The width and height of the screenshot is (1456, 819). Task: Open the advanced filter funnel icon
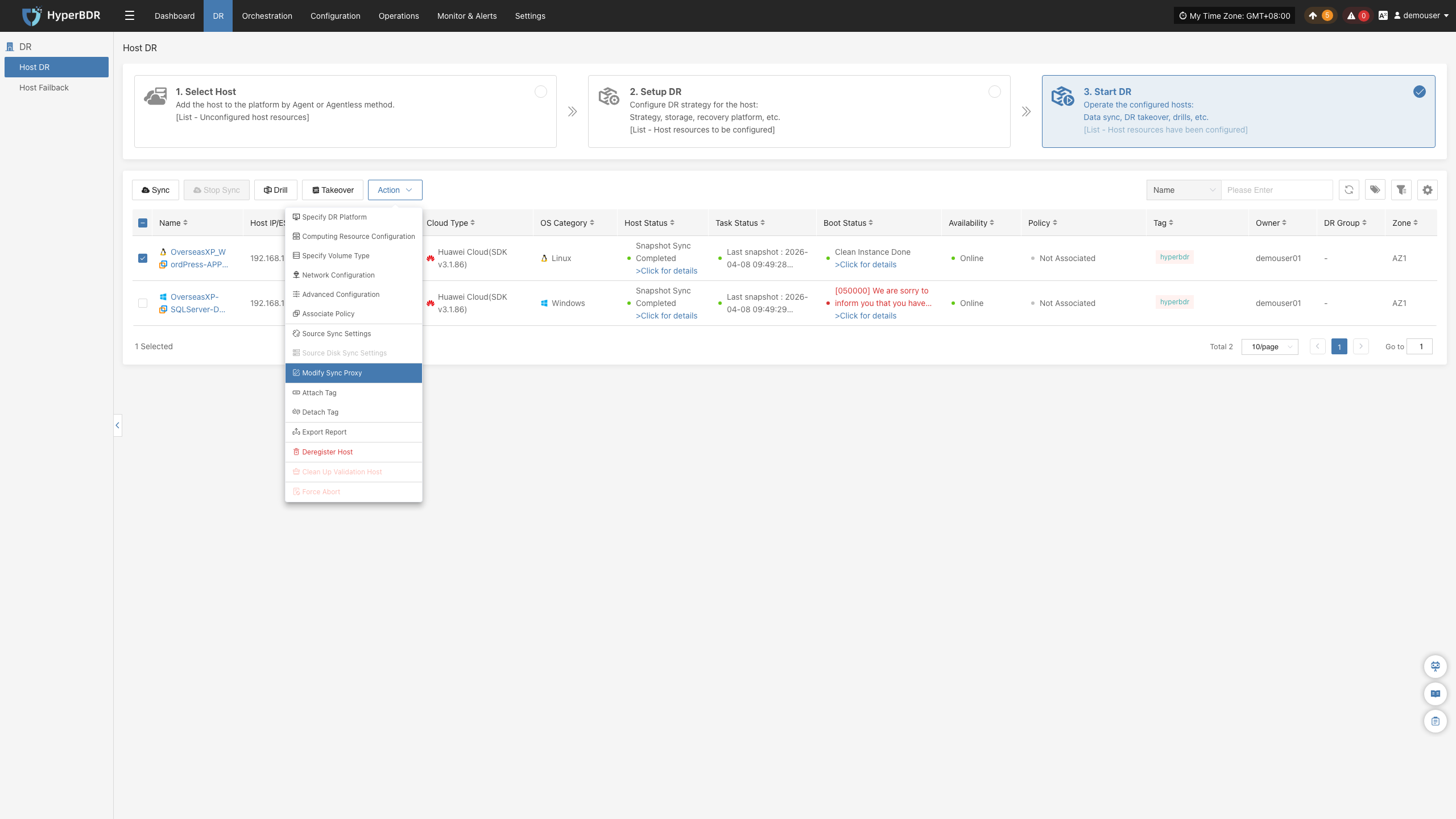click(1401, 190)
